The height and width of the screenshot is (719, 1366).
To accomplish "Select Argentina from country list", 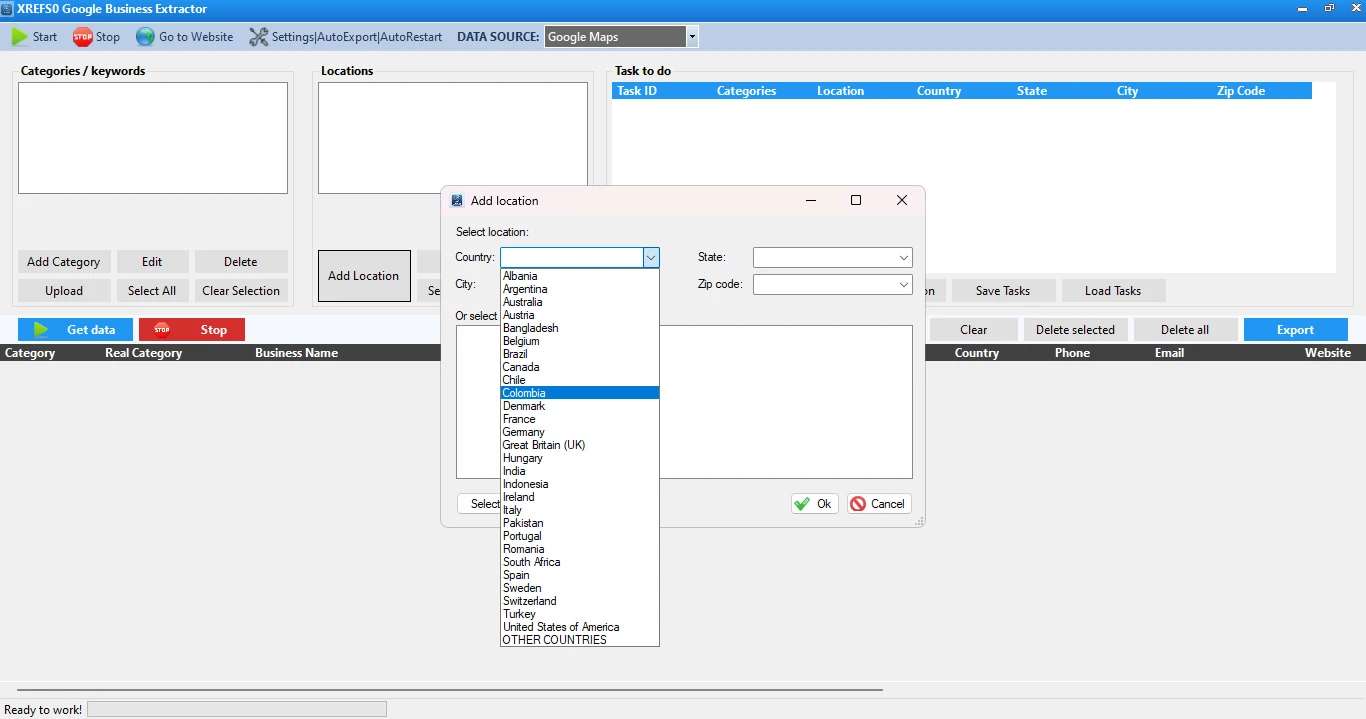I will 579,289.
